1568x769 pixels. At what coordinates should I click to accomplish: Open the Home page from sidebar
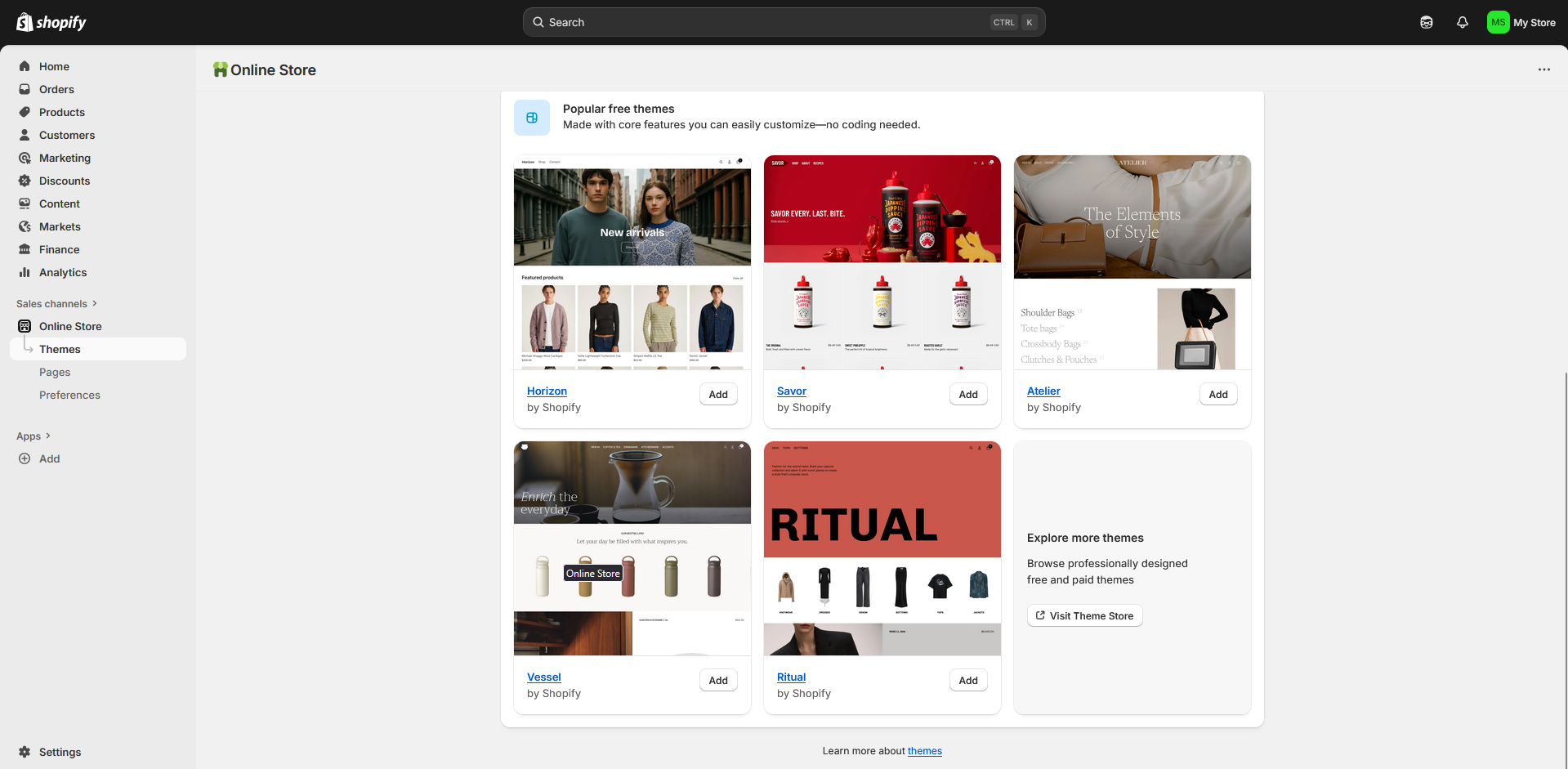[54, 66]
